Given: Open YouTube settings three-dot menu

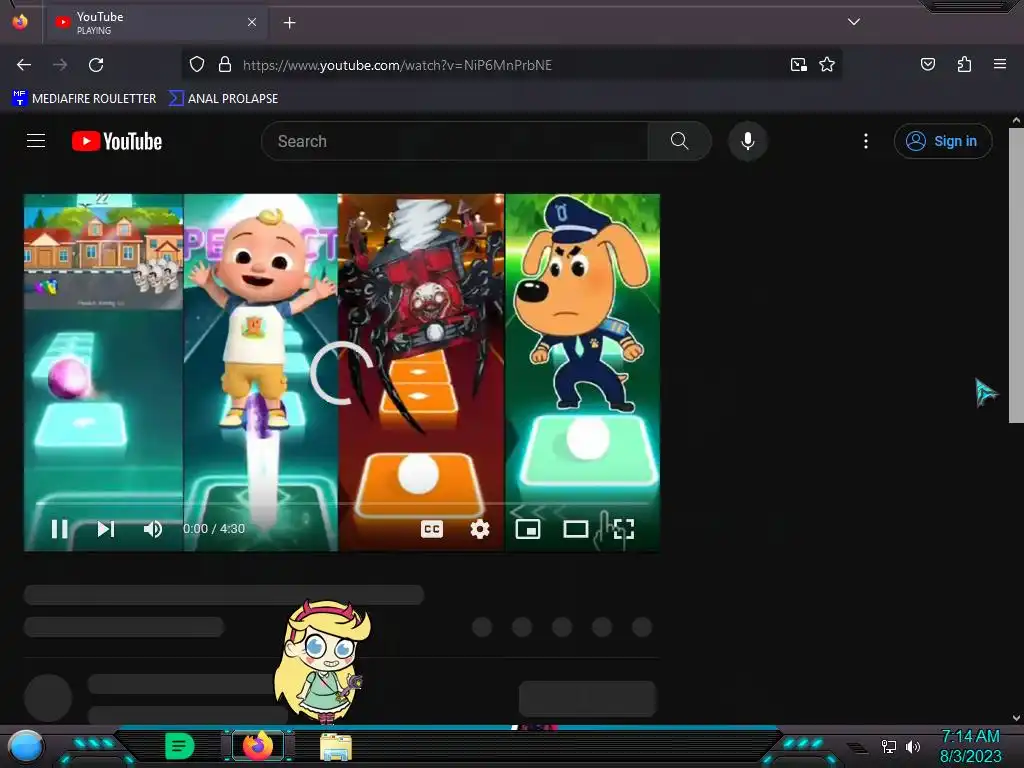Looking at the screenshot, I should pos(866,141).
